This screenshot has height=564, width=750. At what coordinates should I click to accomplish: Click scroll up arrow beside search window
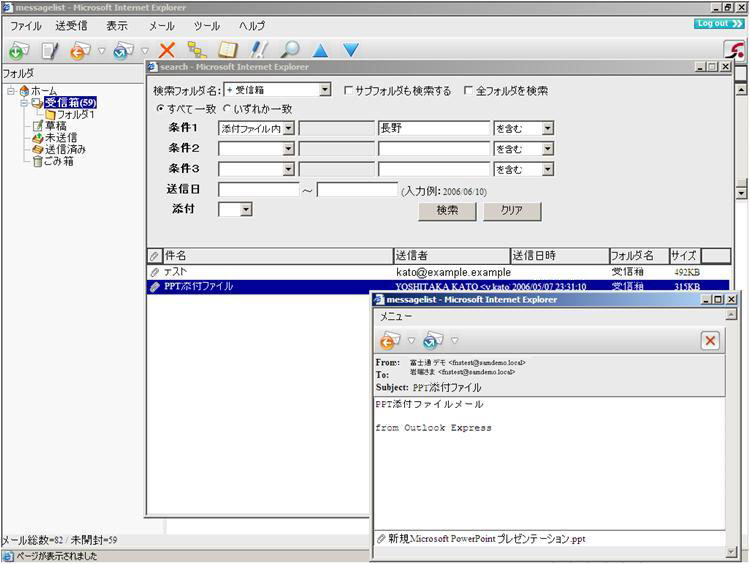tap(741, 90)
